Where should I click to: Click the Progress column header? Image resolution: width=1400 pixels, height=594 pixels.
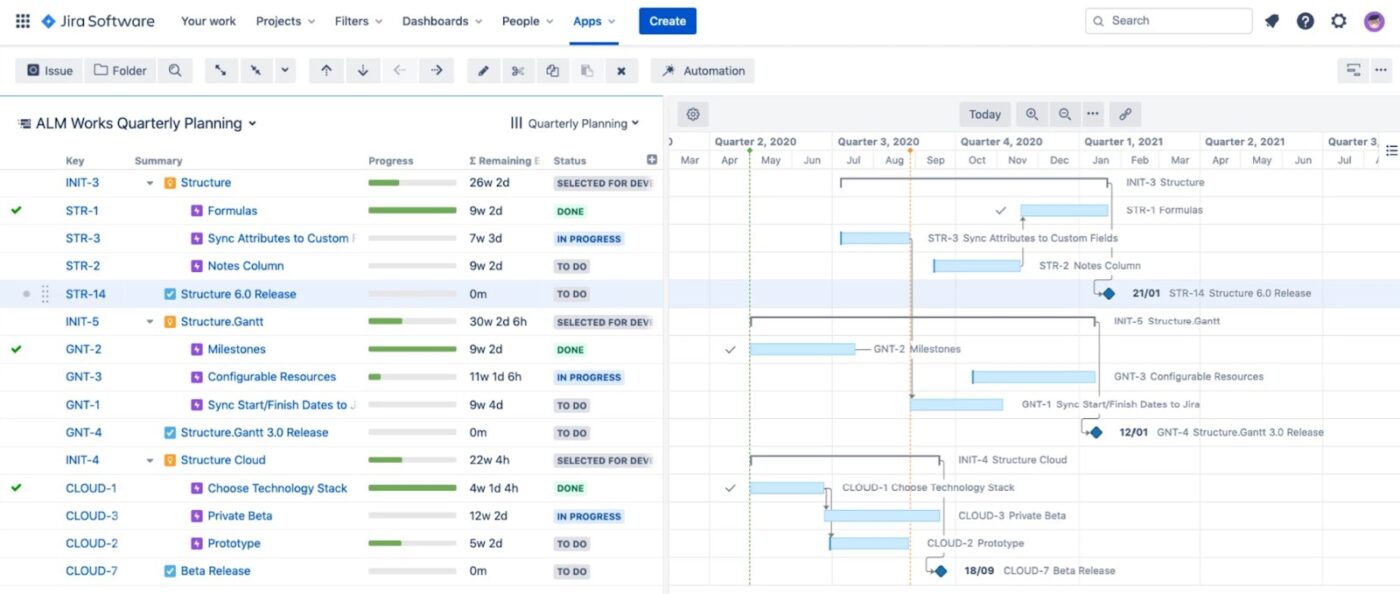pyautogui.click(x=391, y=161)
